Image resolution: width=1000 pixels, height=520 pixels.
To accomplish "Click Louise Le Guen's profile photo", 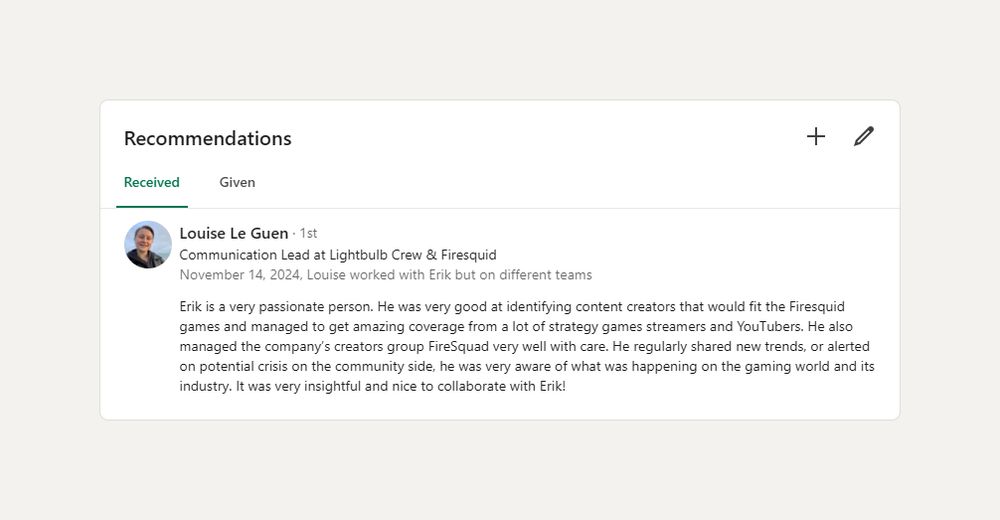I will 148,244.
